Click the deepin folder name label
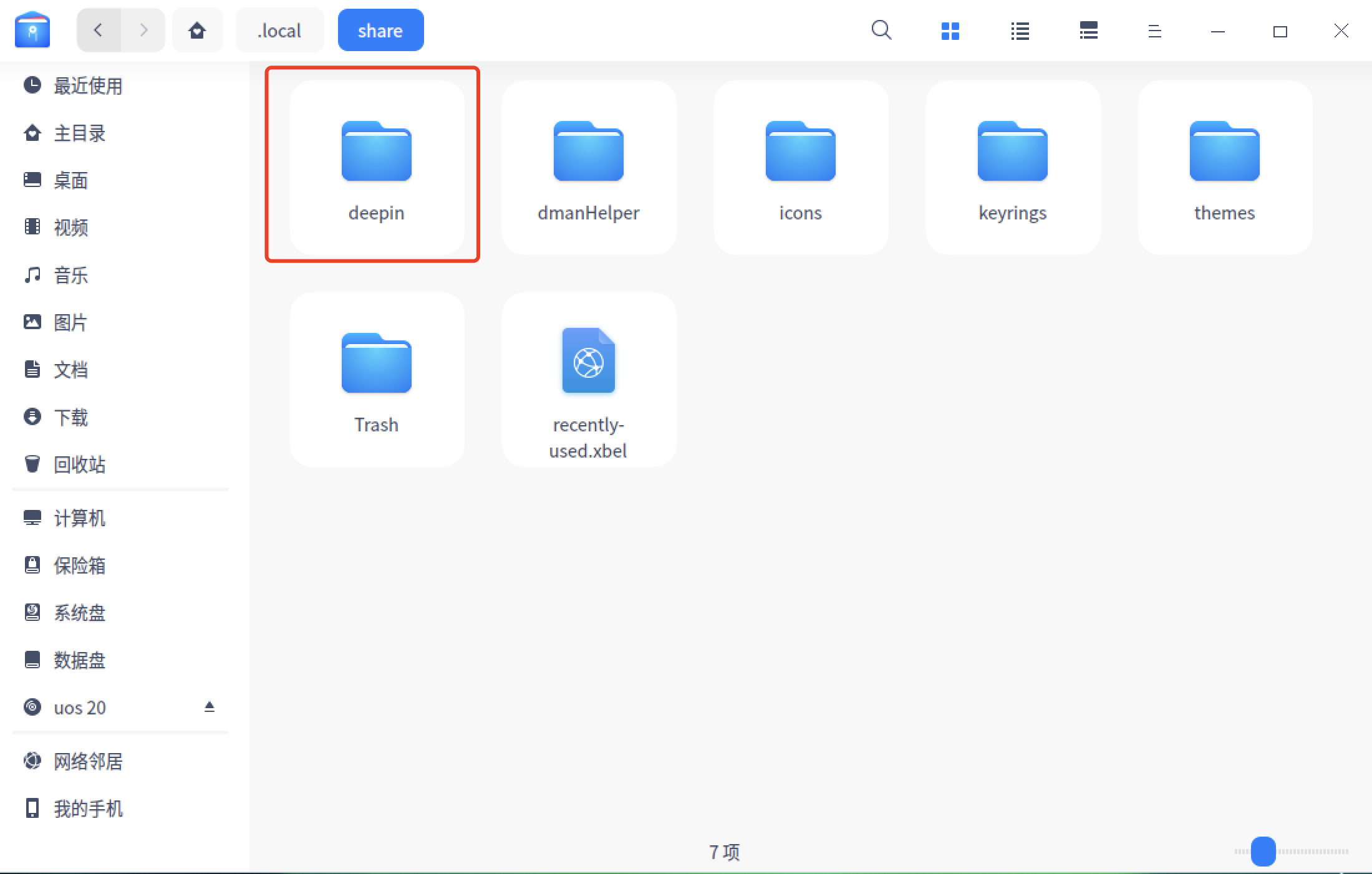The height and width of the screenshot is (874, 1372). click(x=377, y=213)
